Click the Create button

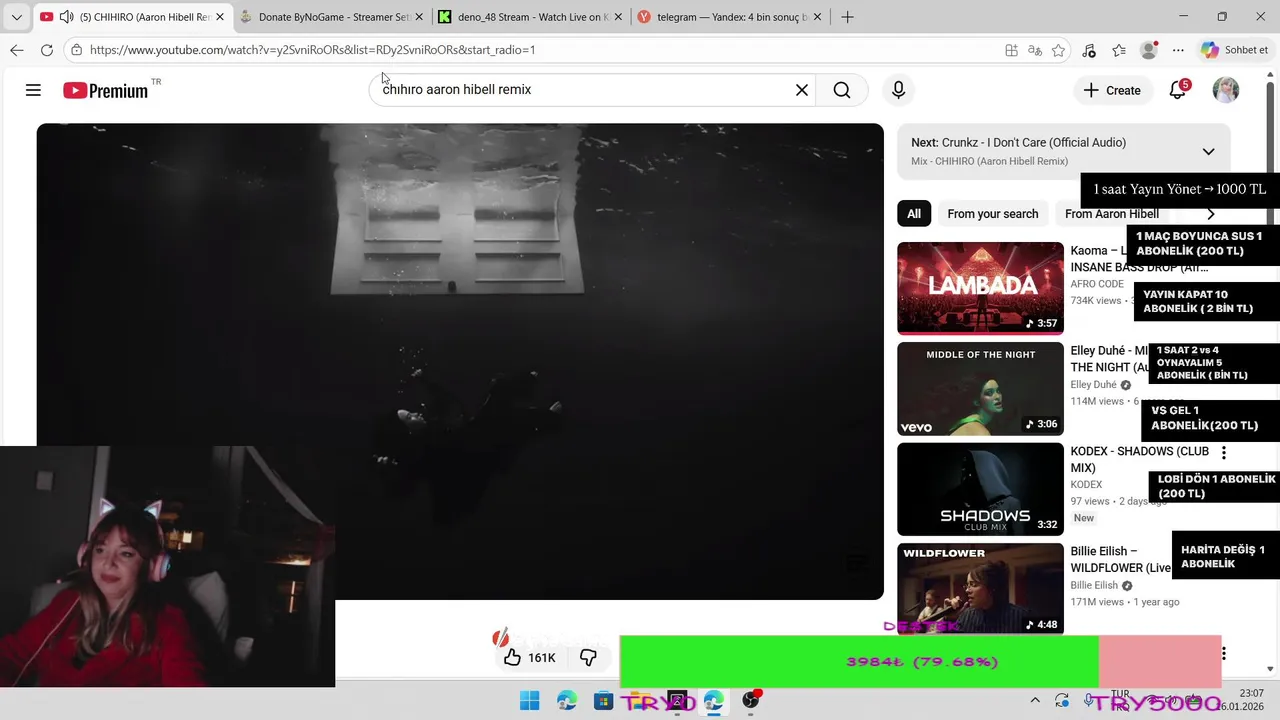click(x=1112, y=90)
